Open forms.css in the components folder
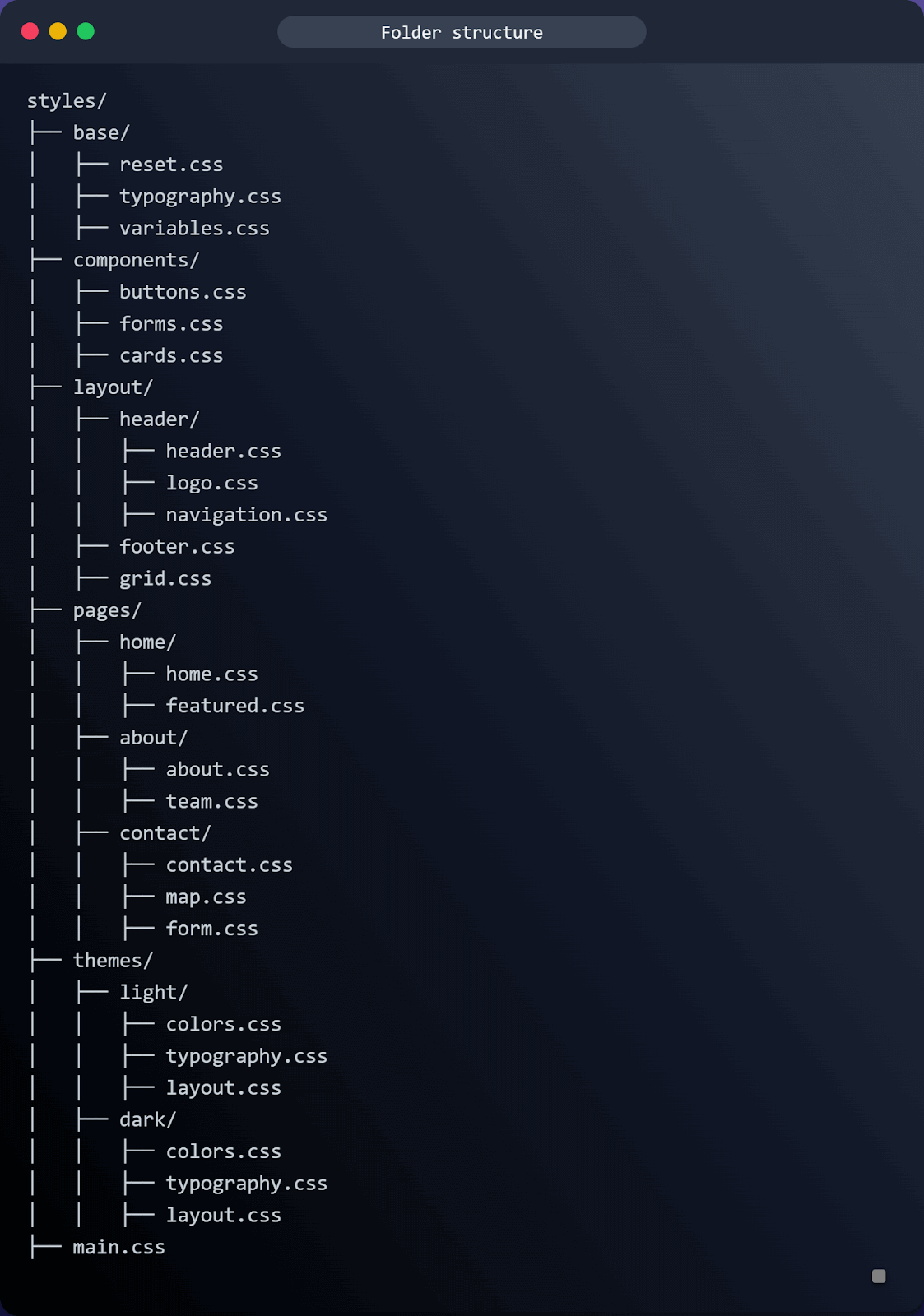The width and height of the screenshot is (924, 1316). point(171,323)
